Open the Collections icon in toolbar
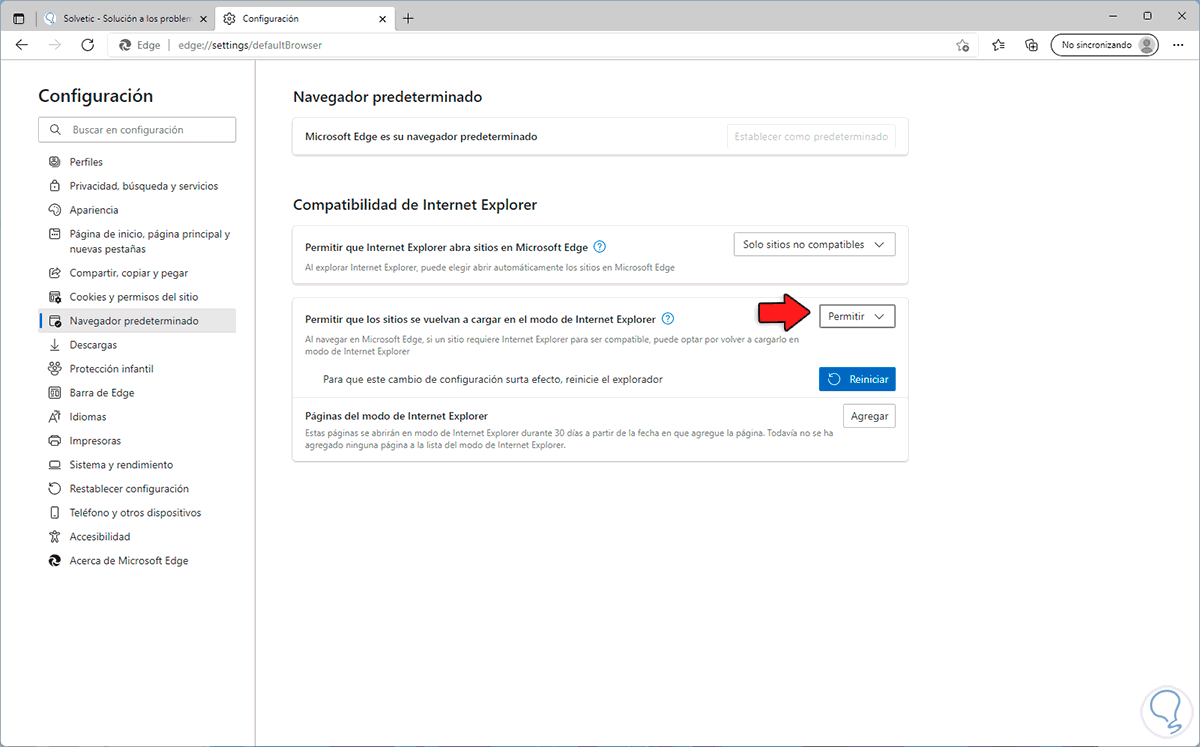Image resolution: width=1200 pixels, height=747 pixels. pos(1032,45)
